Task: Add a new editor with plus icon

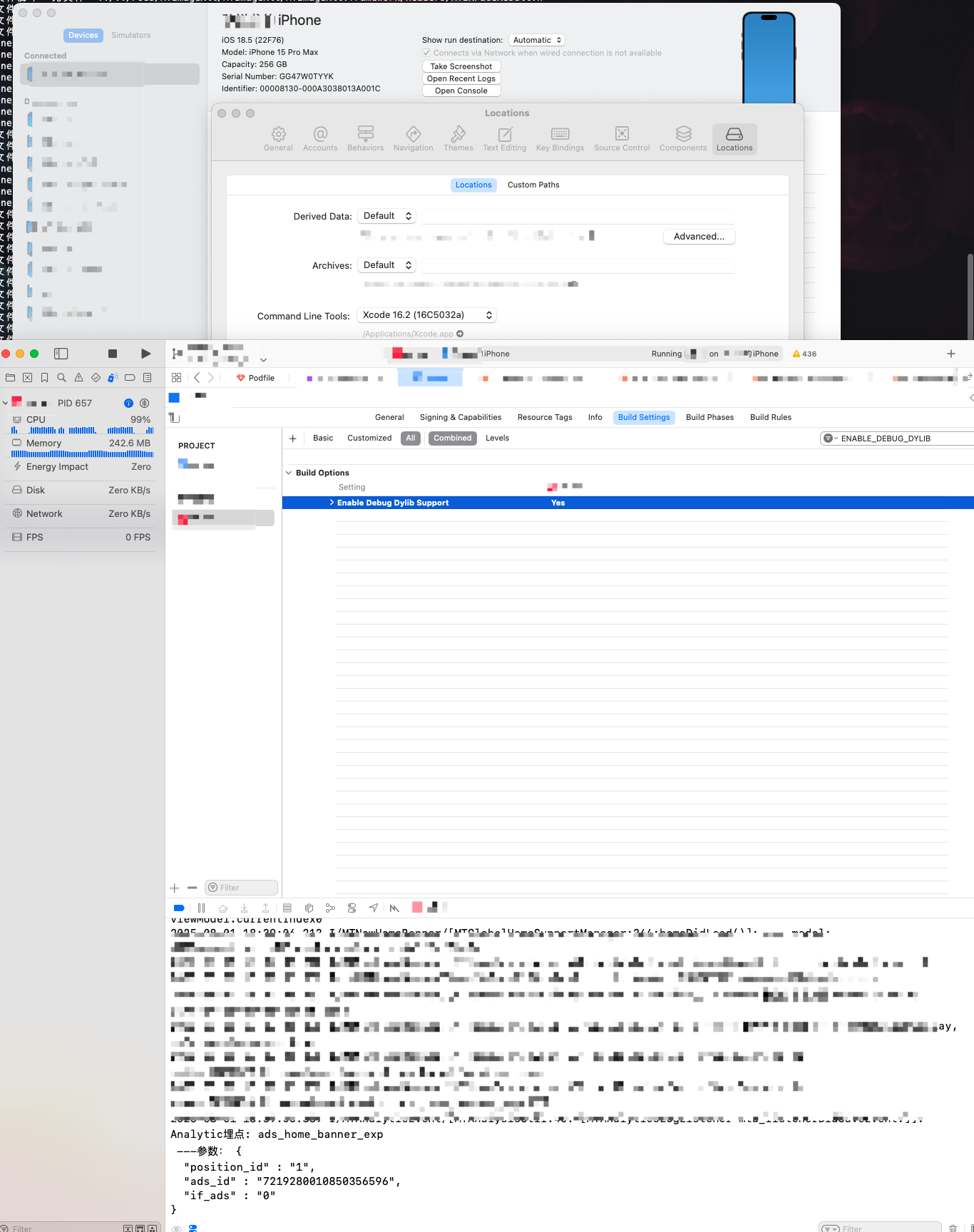Action: tap(950, 354)
